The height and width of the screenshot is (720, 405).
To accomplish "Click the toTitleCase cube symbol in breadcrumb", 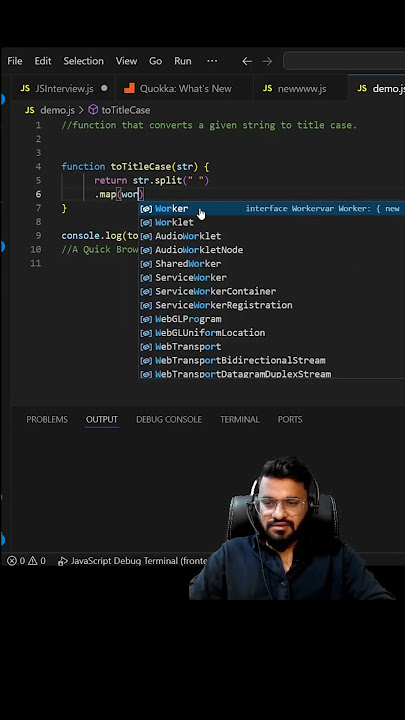I will click(93, 110).
